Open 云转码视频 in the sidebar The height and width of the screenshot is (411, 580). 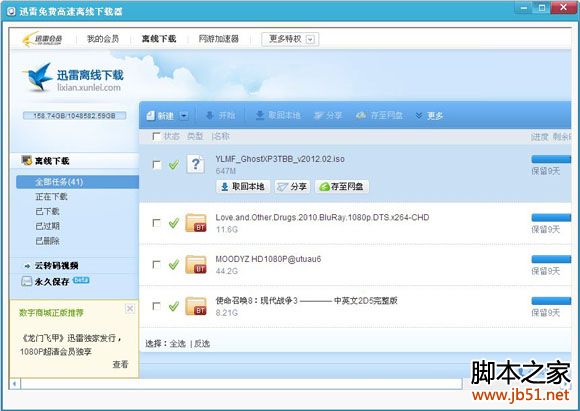click(x=56, y=266)
